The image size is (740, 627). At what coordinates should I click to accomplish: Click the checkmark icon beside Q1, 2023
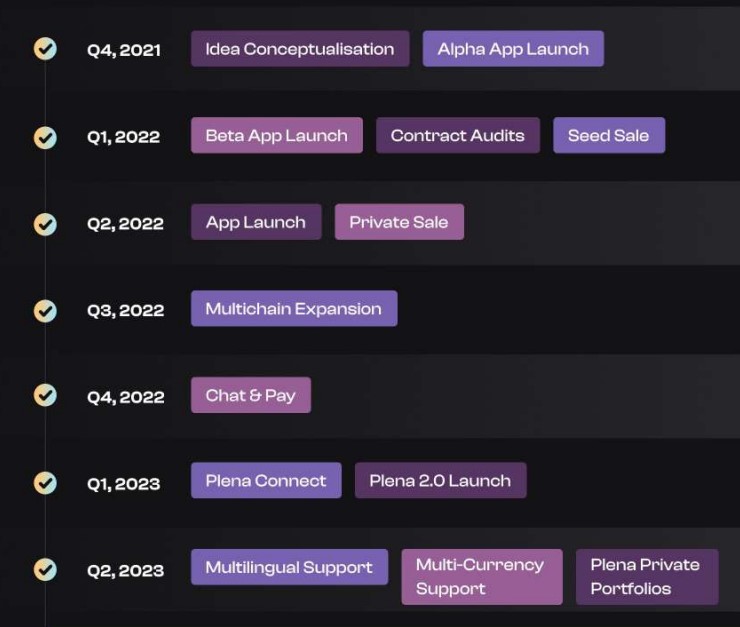pos(45,483)
